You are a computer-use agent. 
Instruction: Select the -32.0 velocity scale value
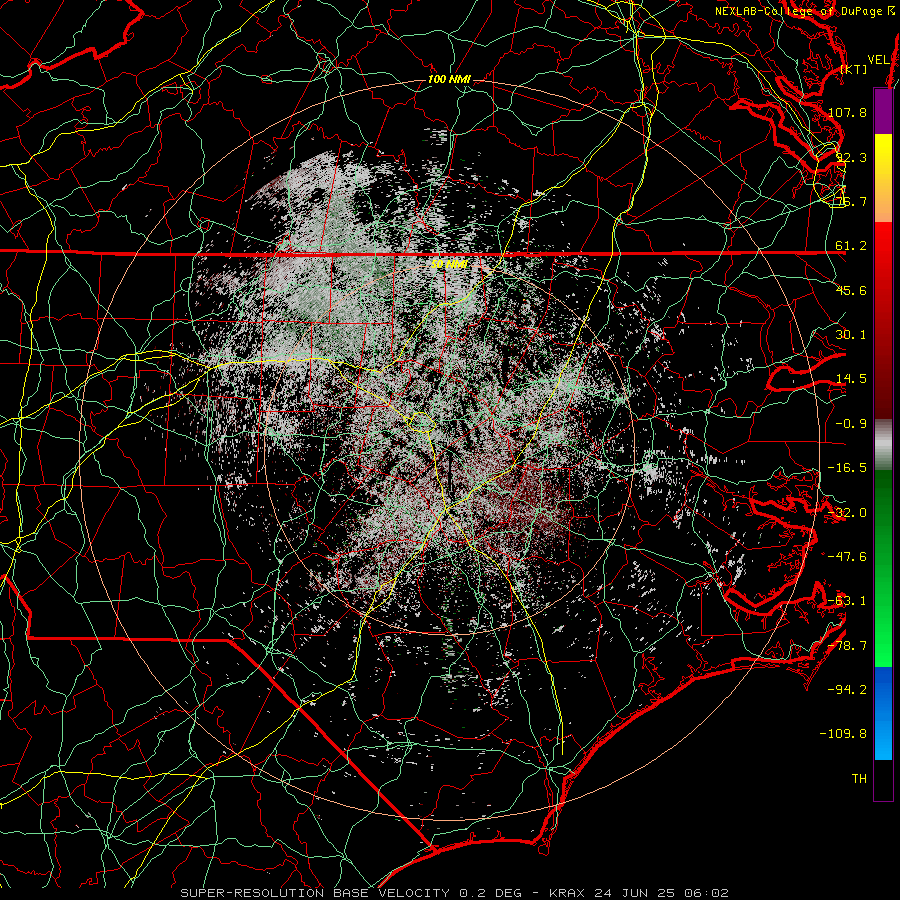coord(847,513)
